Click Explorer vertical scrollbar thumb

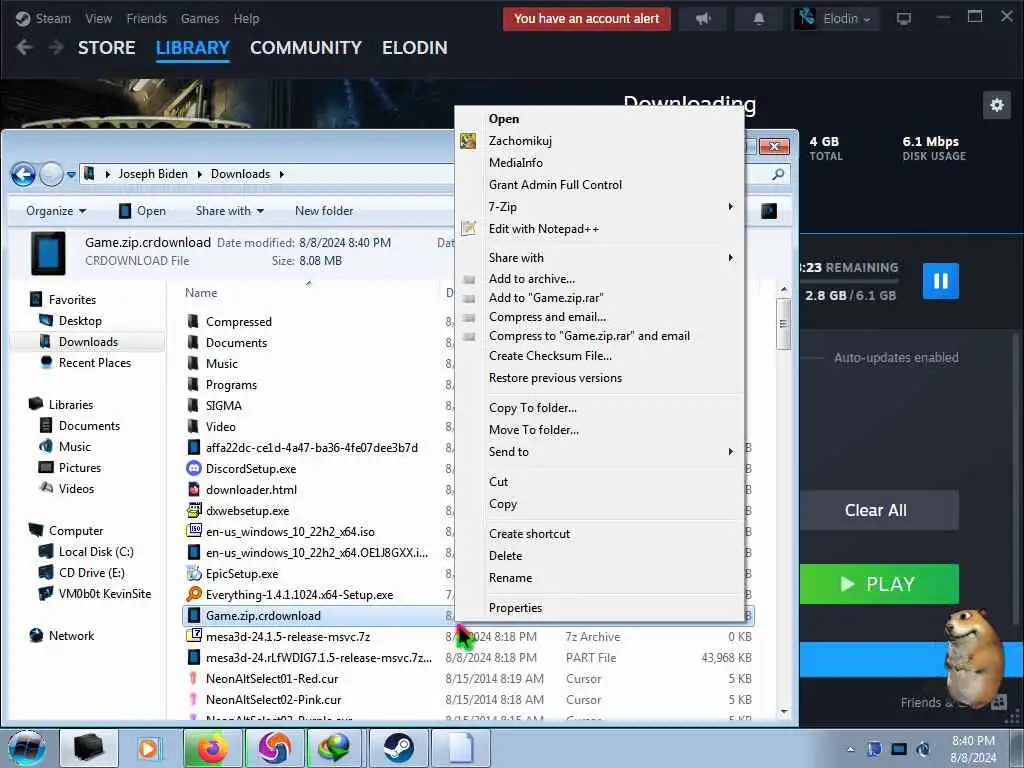(784, 324)
